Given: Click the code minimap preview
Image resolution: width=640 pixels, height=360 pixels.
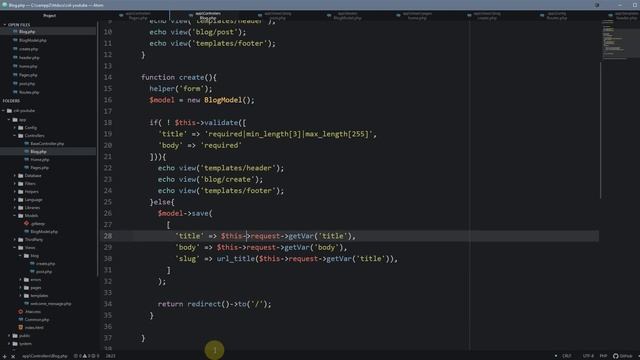Looking at the screenshot, I should [620, 40].
